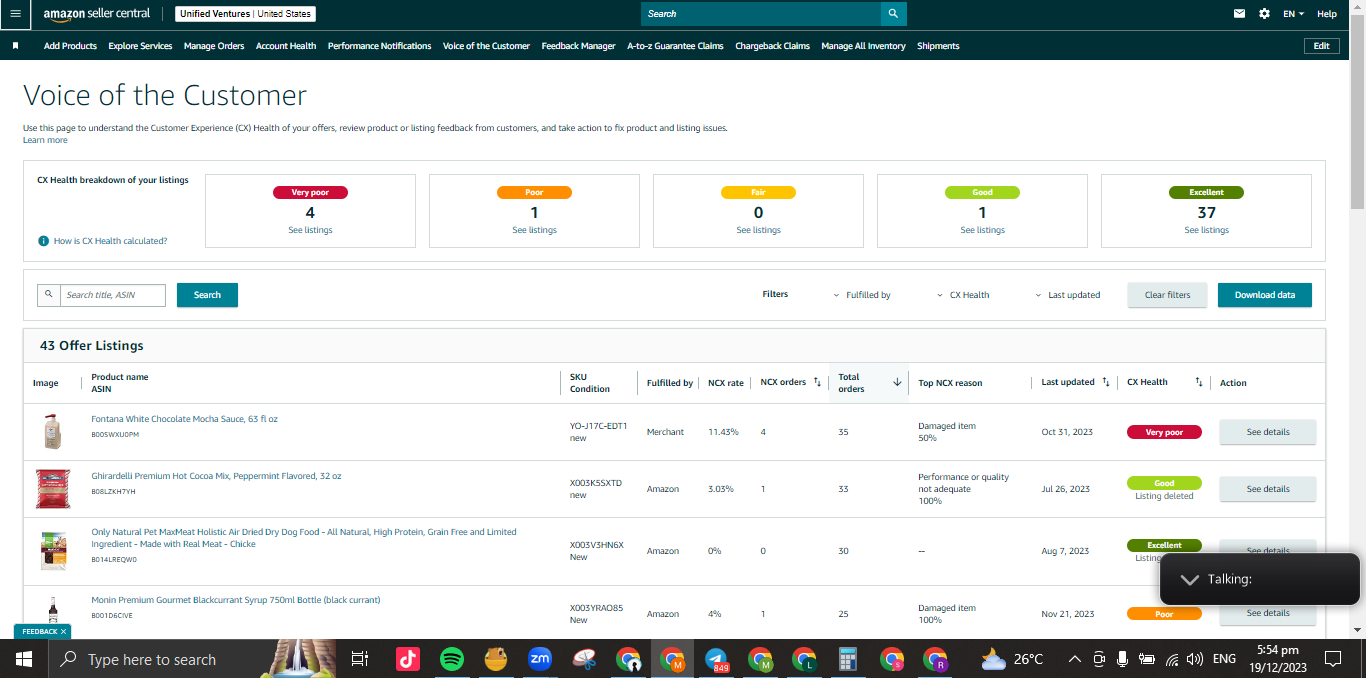Close the Feedback tab X
The image size is (1366, 678).
click(63, 632)
